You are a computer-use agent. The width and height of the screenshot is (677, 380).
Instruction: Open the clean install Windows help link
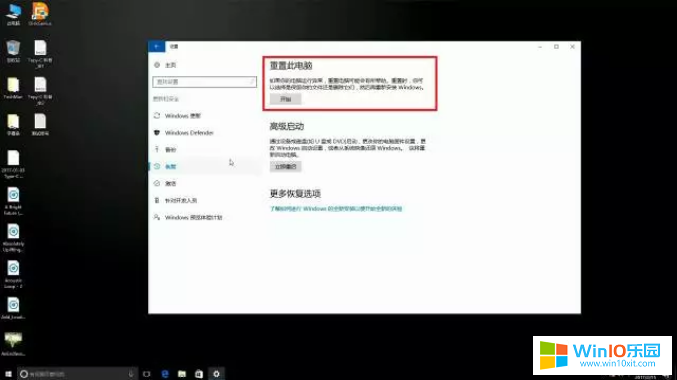(x=336, y=209)
